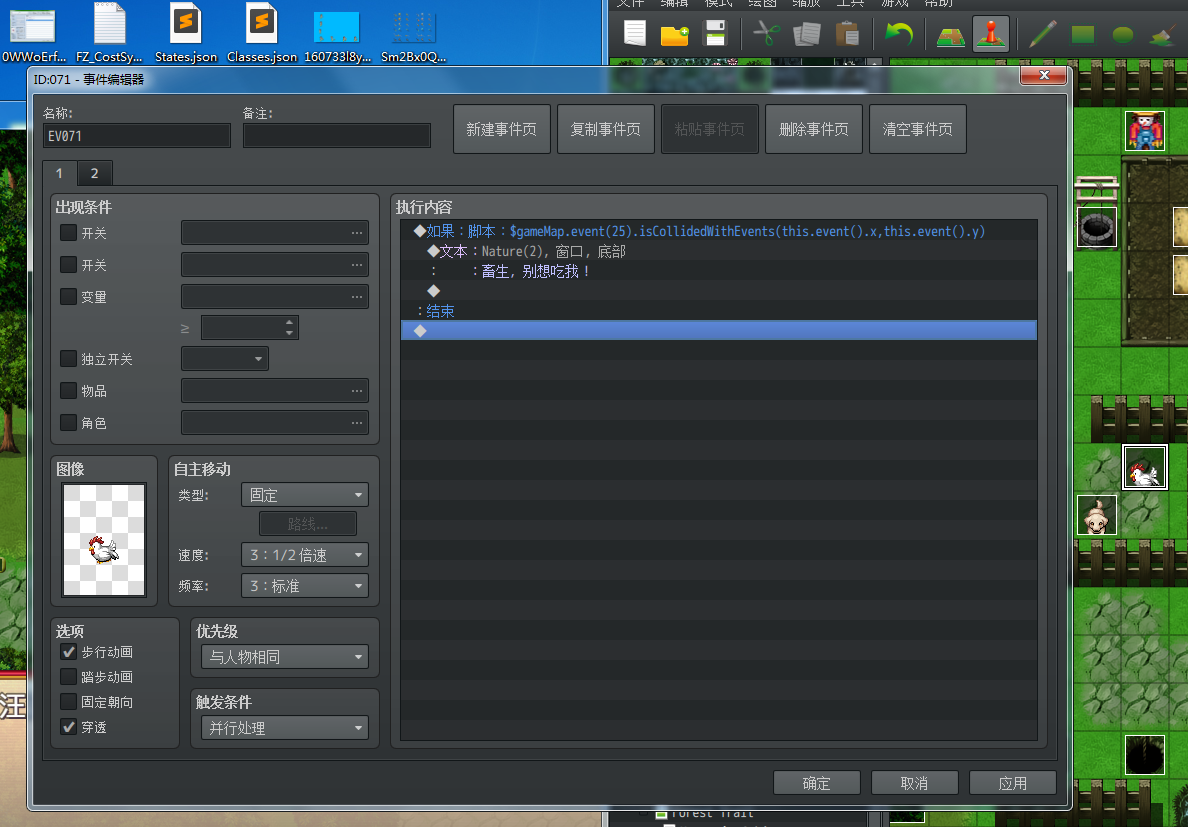The height and width of the screenshot is (827, 1188).
Task: Open the States.json desktop file
Action: click(186, 33)
